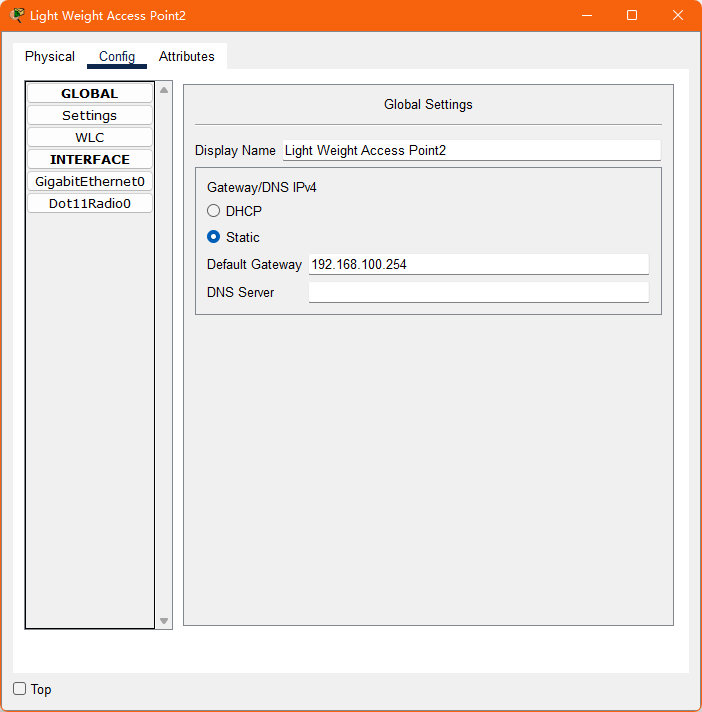Enable the Top checkbox

(x=20, y=688)
